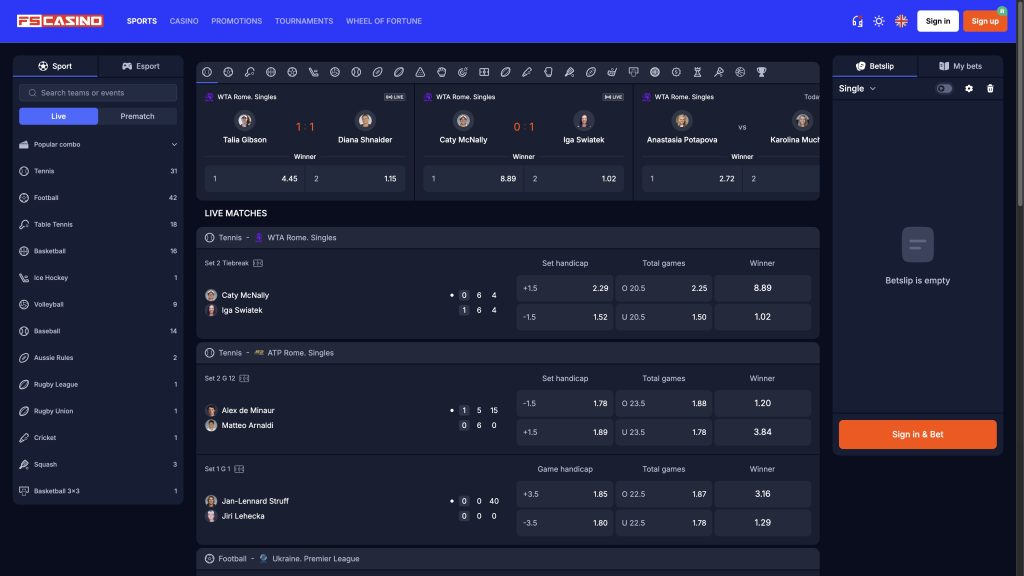The image size is (1024, 576).
Task: Toggle the betslip switch beside settings
Action: click(x=944, y=88)
